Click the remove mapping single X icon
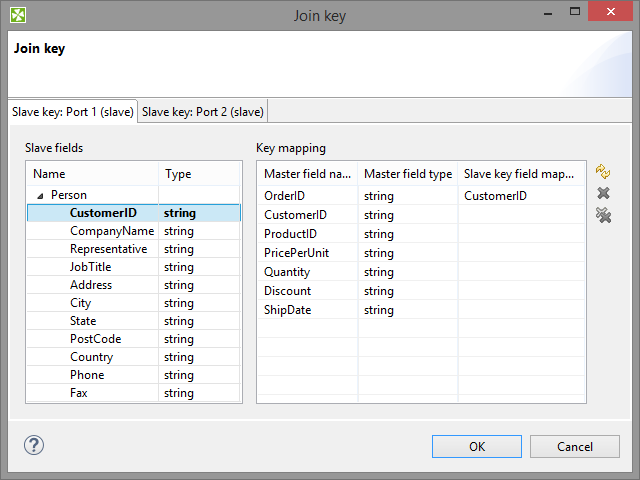 [x=603, y=194]
